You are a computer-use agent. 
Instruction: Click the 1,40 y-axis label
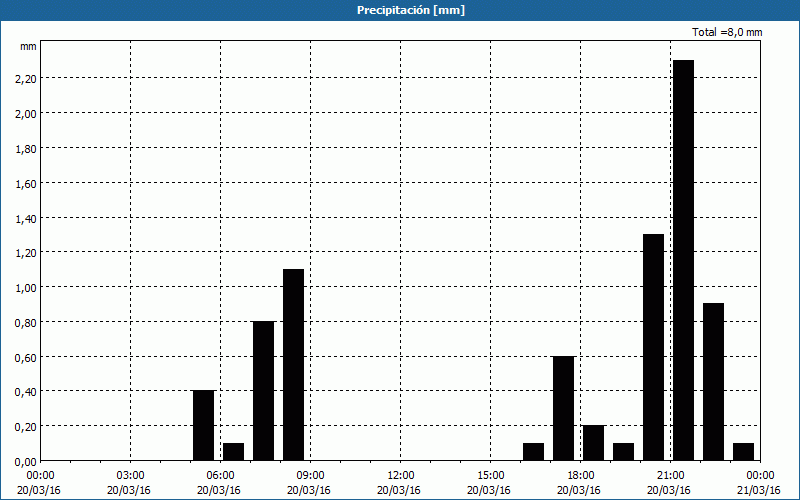(x=26, y=218)
